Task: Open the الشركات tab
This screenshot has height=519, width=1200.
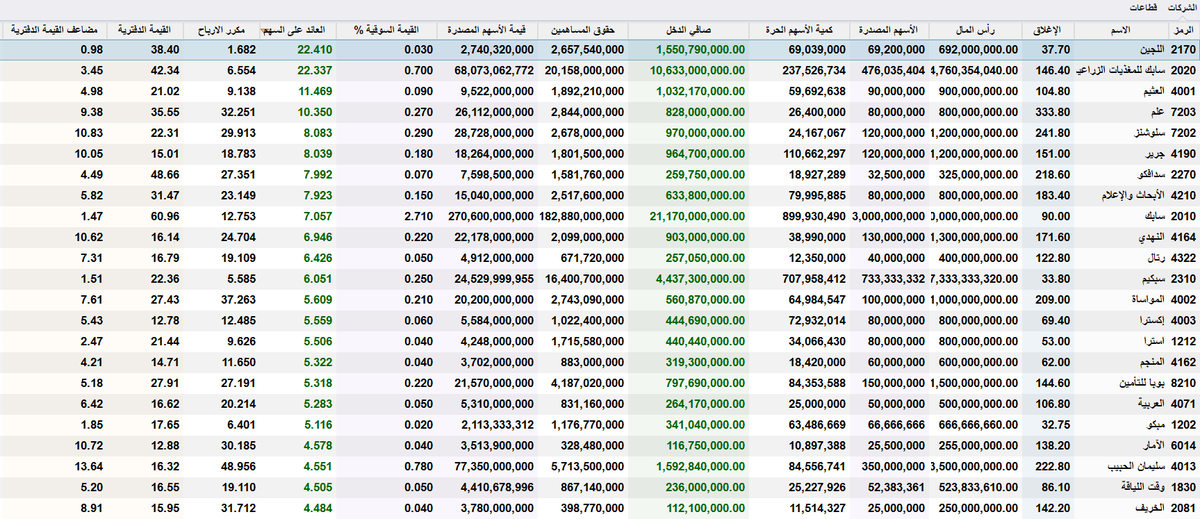Action: pyautogui.click(x=1182, y=7)
